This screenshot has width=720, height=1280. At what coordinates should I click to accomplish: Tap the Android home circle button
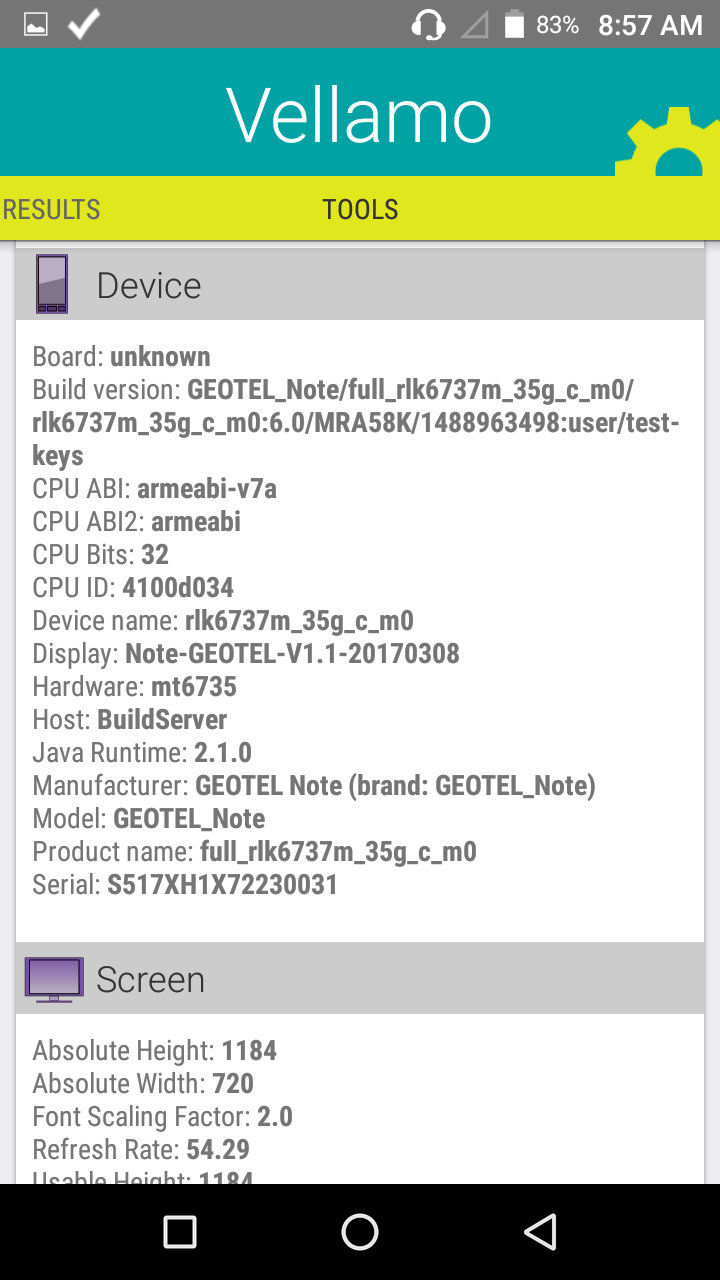click(x=360, y=1232)
